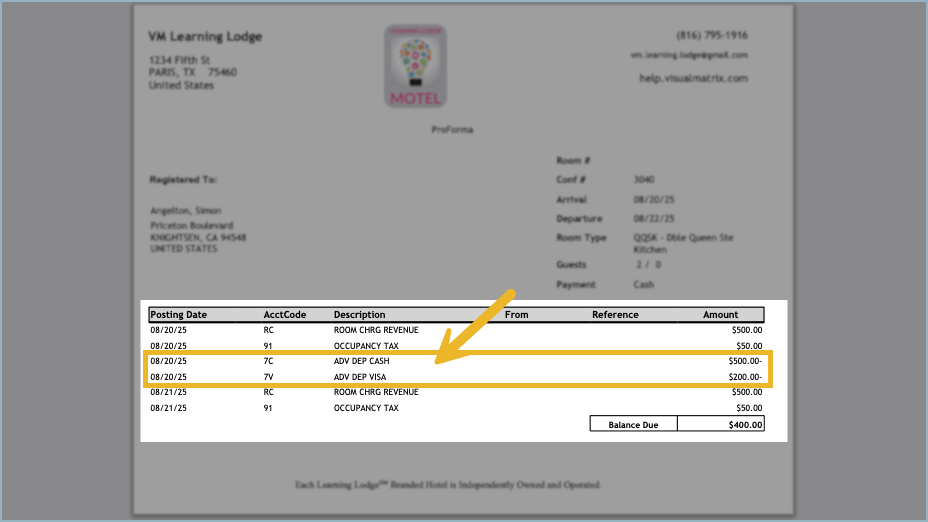Select the ADV DEP CASH row description
The width and height of the screenshot is (928, 522).
(x=361, y=361)
